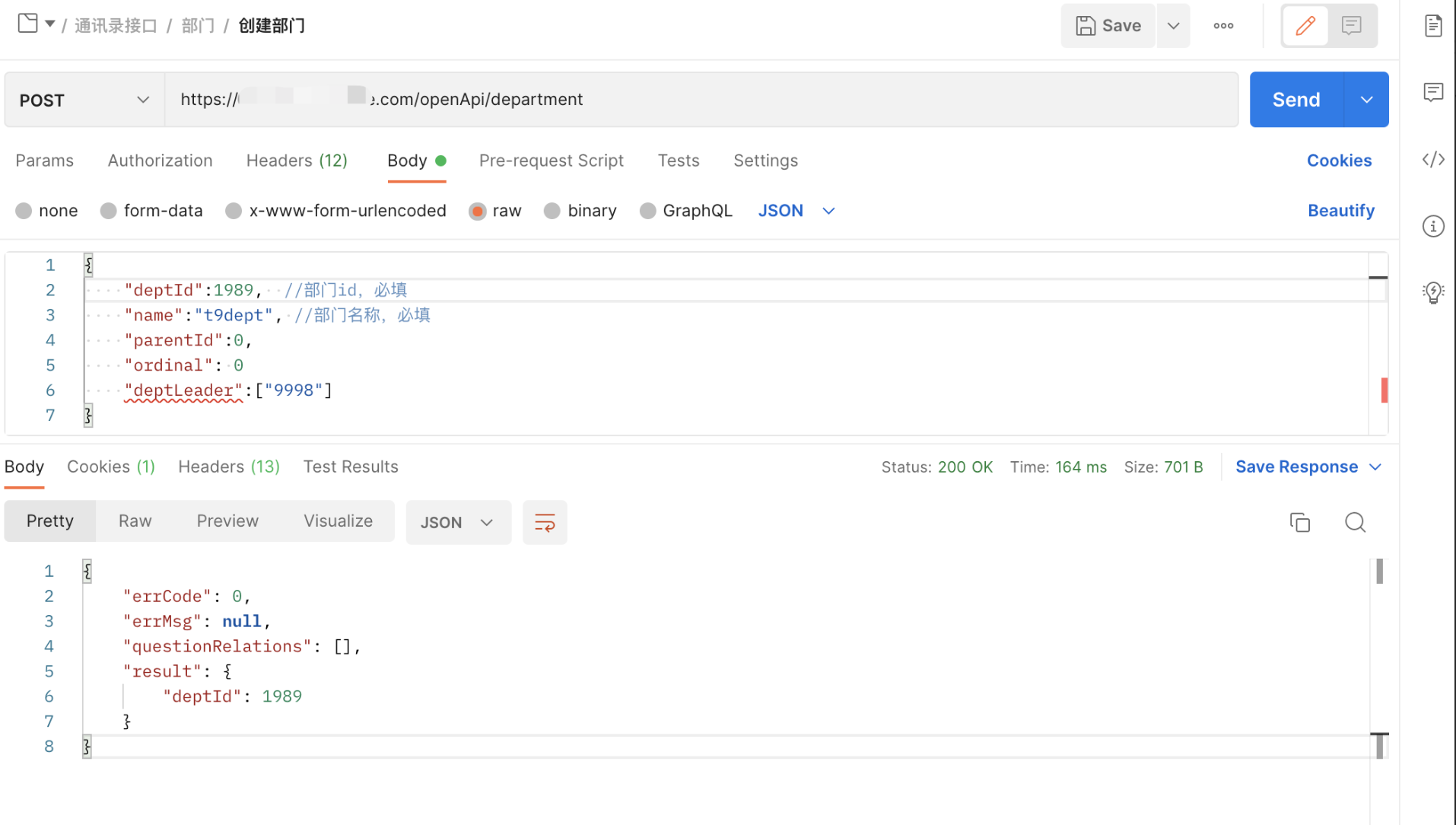Save the request with the Save button
1456x825 pixels.
point(1108,26)
